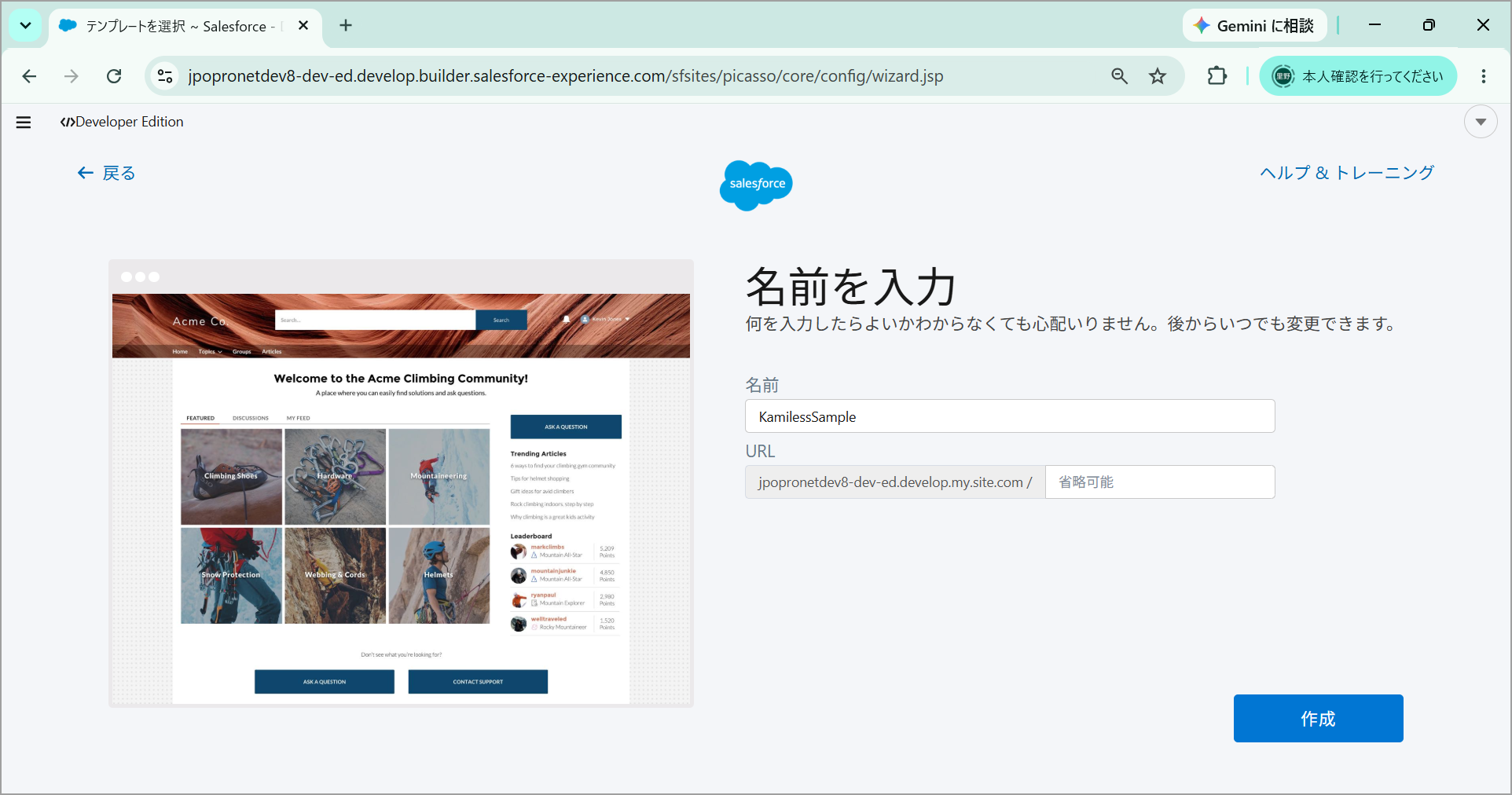Viewport: 1512px width, 795px height.
Task: Click the Salesforce cloud logo
Action: coord(756,185)
